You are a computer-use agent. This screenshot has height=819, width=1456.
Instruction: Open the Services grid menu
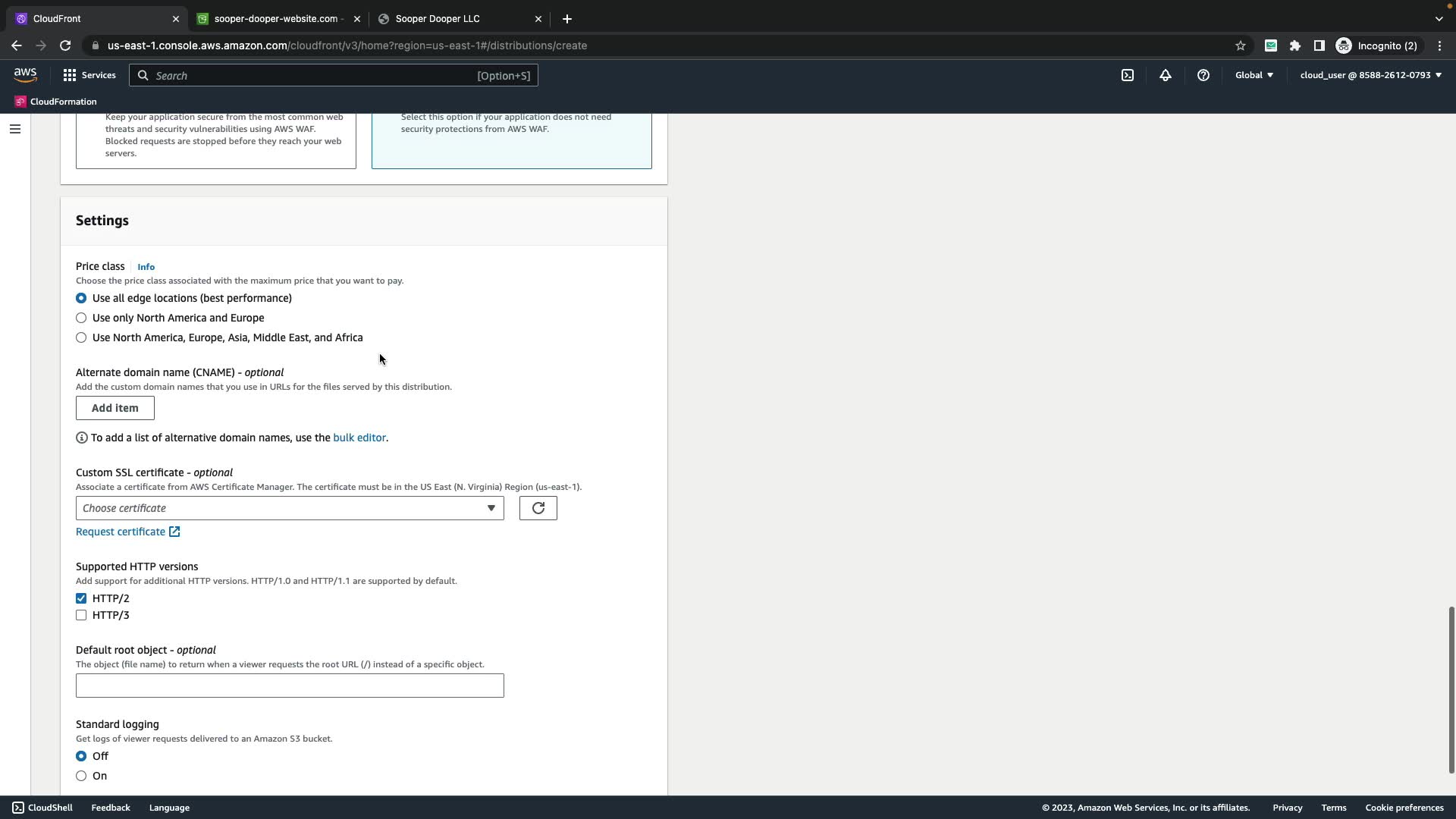pos(89,75)
